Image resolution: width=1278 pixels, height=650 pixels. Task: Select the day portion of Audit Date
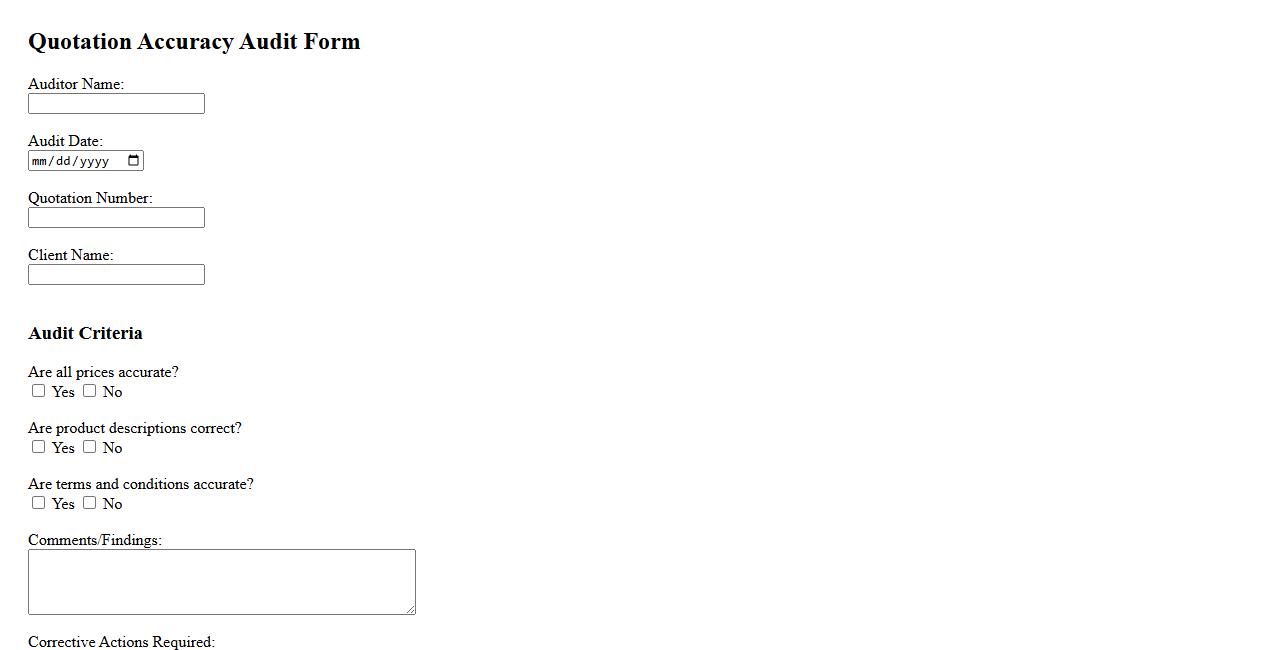pyautogui.click(x=63, y=161)
